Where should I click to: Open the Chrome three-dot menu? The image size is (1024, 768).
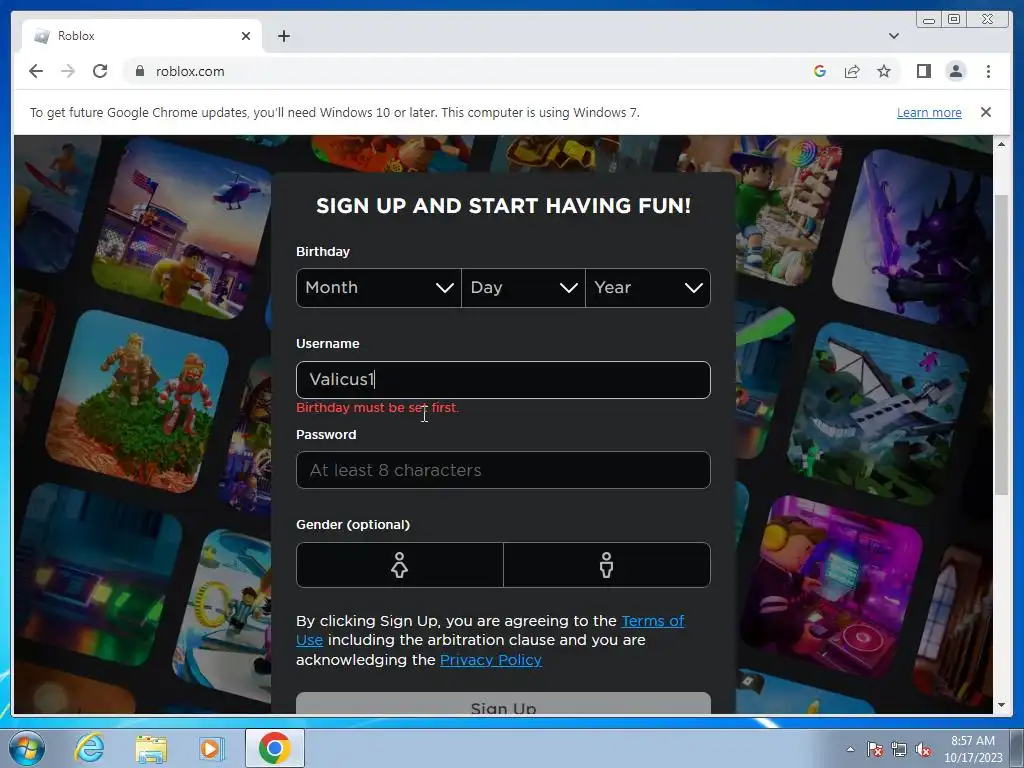click(x=988, y=71)
